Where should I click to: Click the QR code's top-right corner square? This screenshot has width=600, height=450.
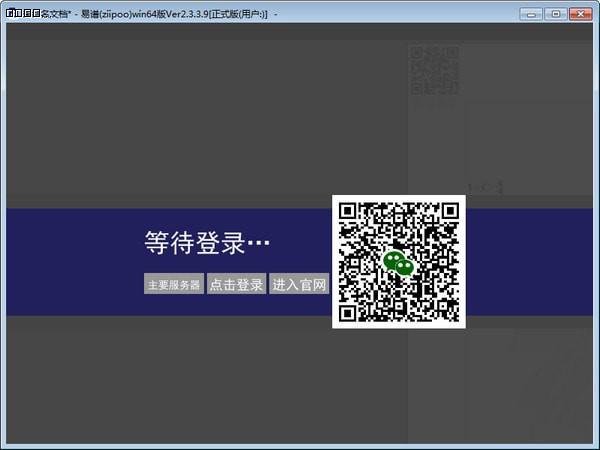click(x=450, y=212)
